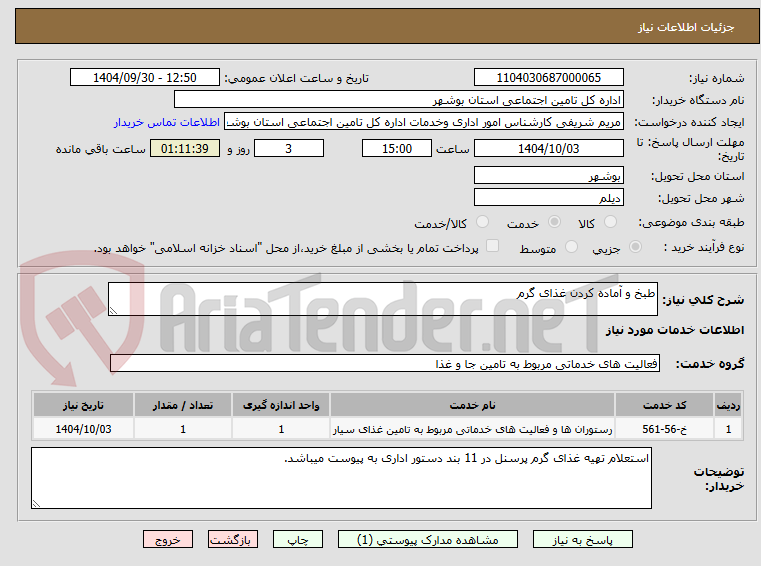761x566 pixels.
Task: Click the بازگشت back button
Action: [232, 539]
